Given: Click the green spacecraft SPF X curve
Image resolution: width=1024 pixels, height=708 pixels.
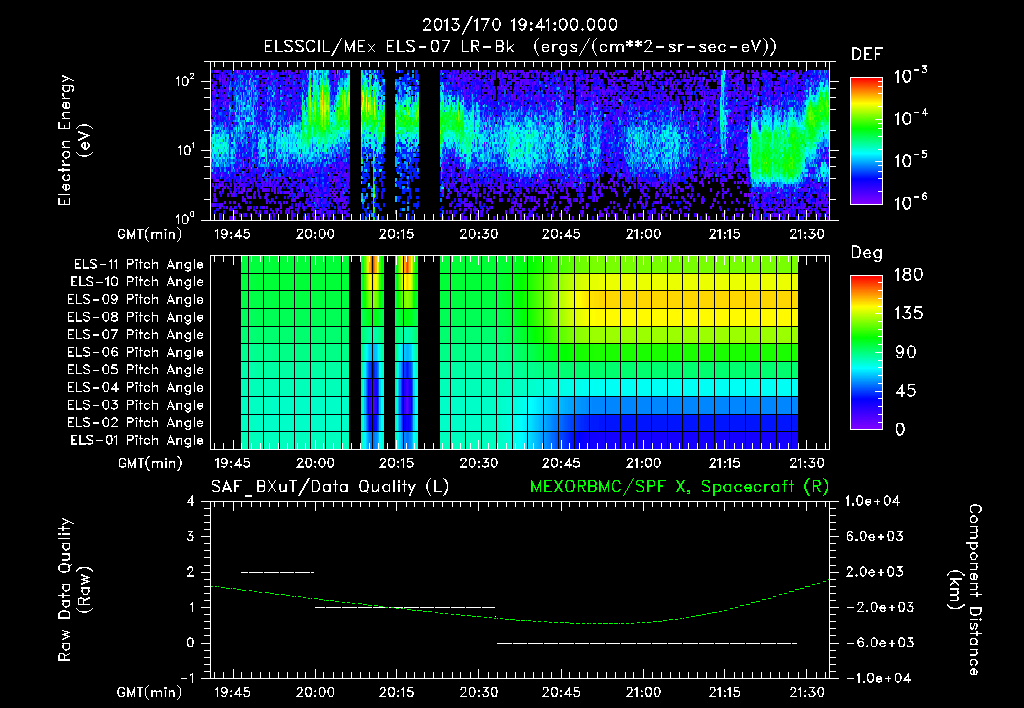Looking at the screenshot, I should [520, 619].
